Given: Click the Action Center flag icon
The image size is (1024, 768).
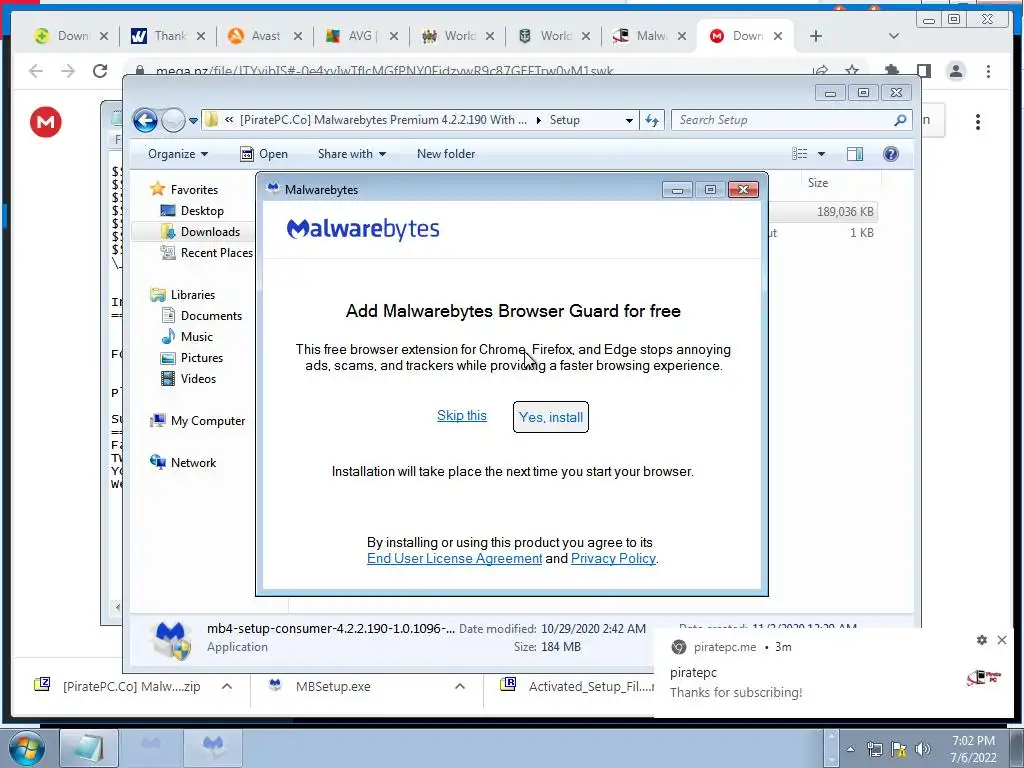Looking at the screenshot, I should click(899, 749).
